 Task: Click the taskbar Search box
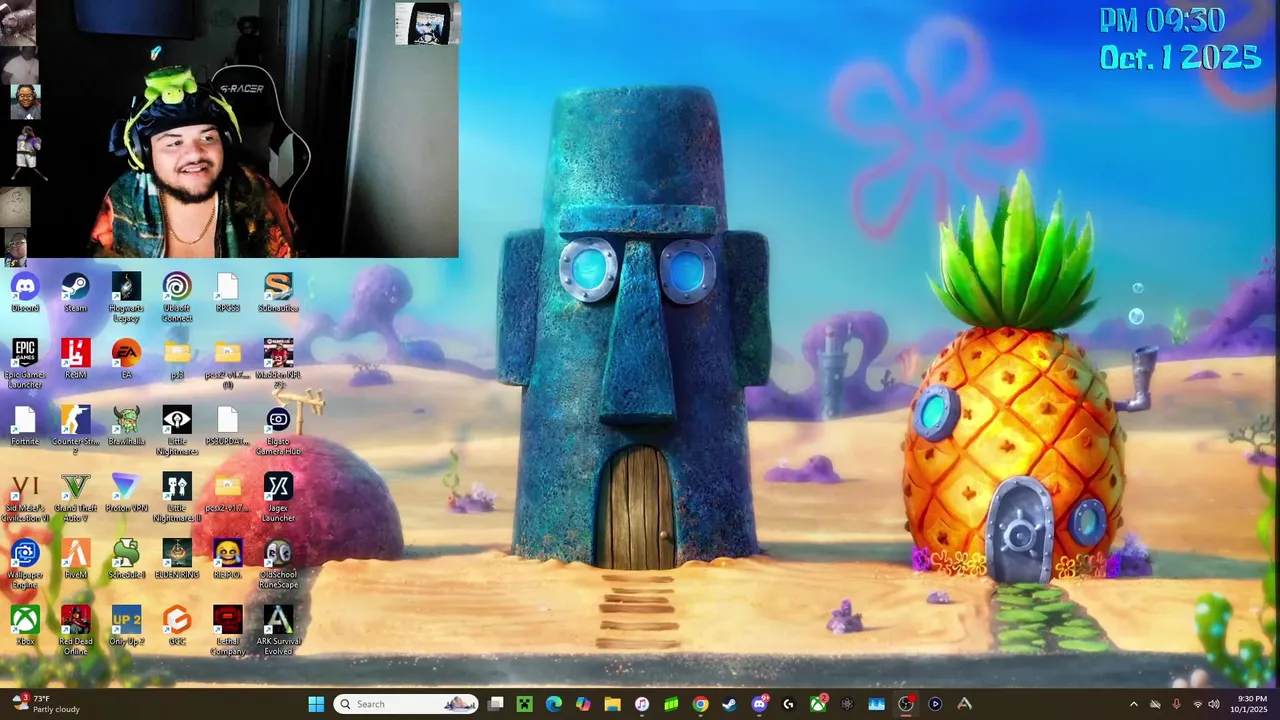click(406, 704)
